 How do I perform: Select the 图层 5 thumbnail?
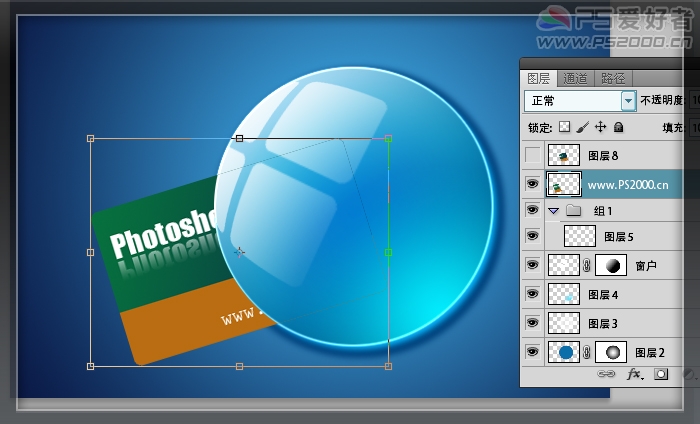pyautogui.click(x=580, y=236)
